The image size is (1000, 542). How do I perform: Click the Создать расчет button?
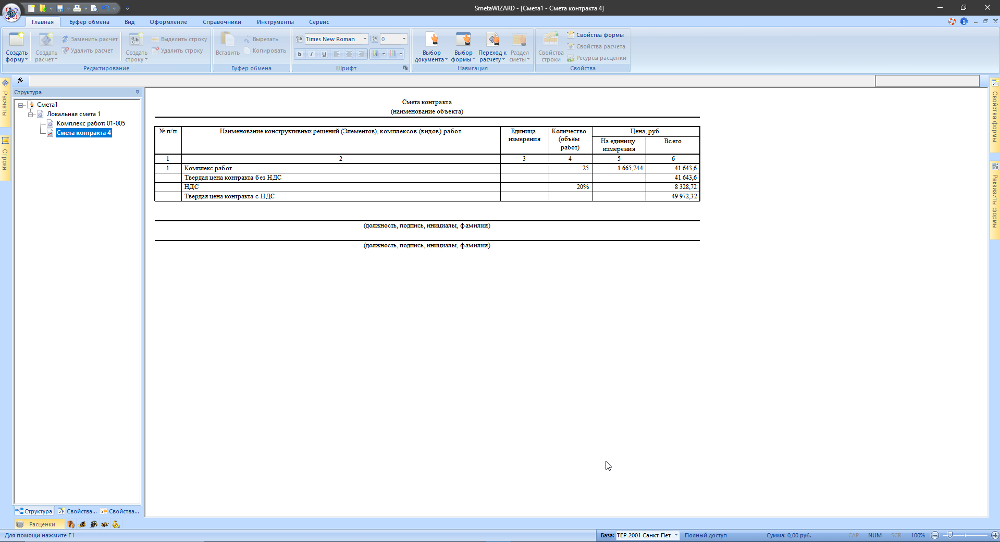(46, 47)
